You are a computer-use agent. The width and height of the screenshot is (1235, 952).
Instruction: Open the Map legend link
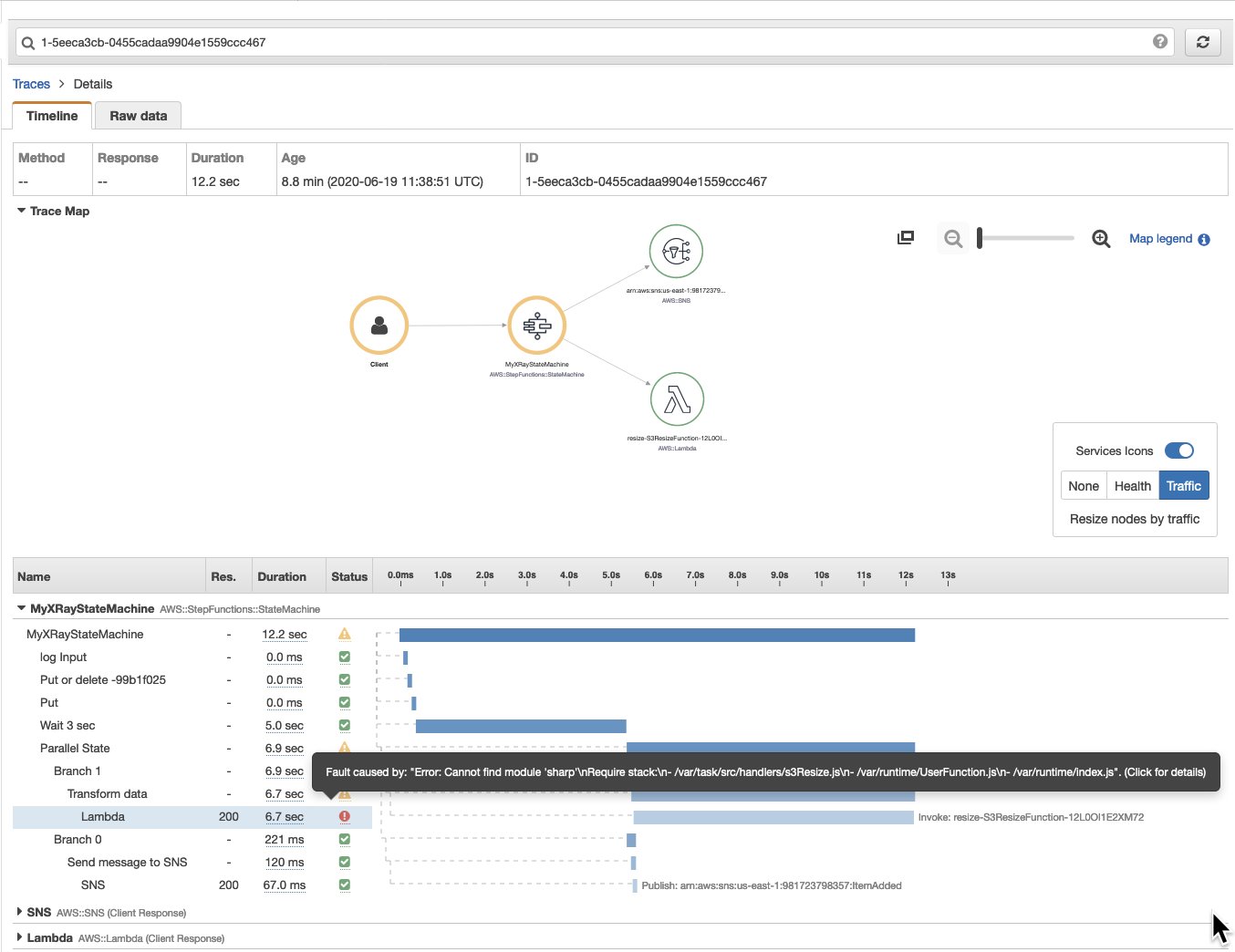click(1160, 239)
